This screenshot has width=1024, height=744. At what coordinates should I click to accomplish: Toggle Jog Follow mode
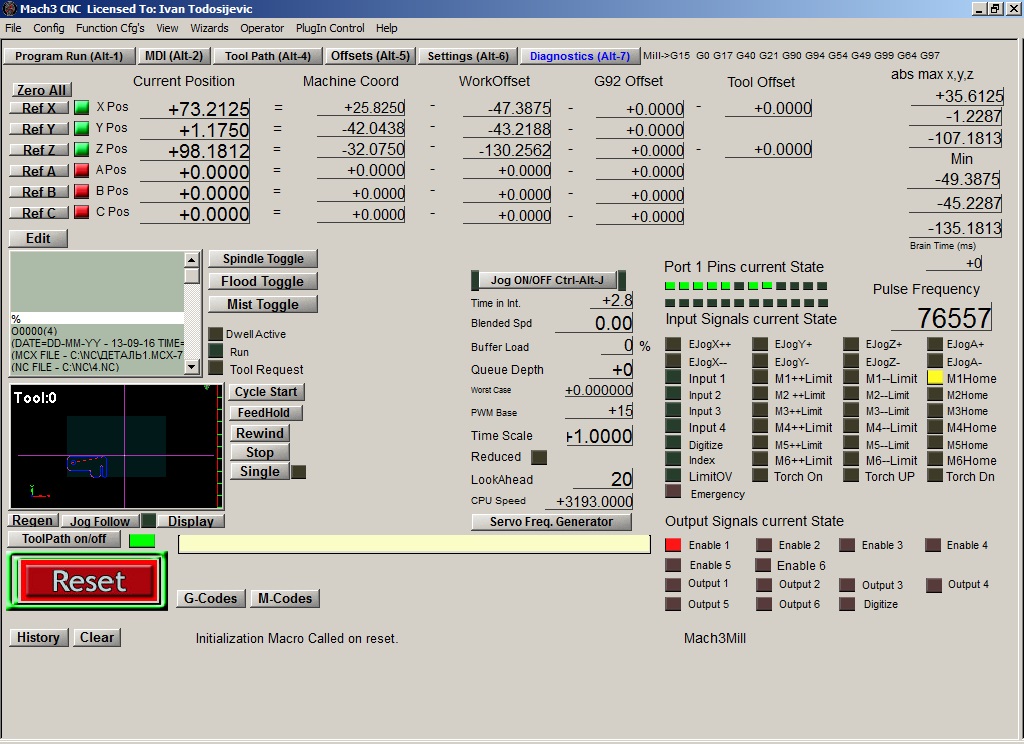tap(100, 521)
